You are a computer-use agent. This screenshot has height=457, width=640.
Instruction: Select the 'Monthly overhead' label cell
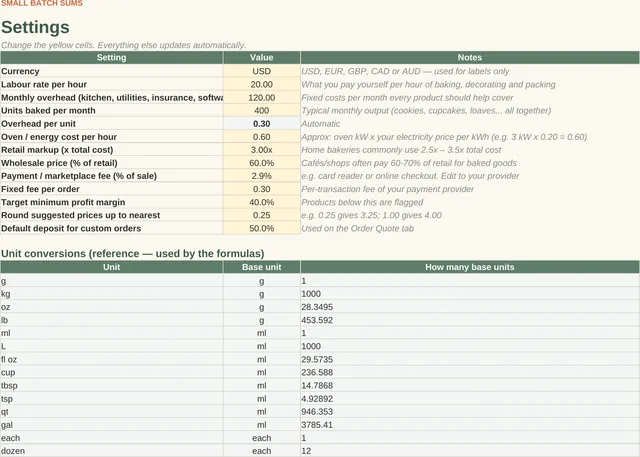pyautogui.click(x=111, y=97)
